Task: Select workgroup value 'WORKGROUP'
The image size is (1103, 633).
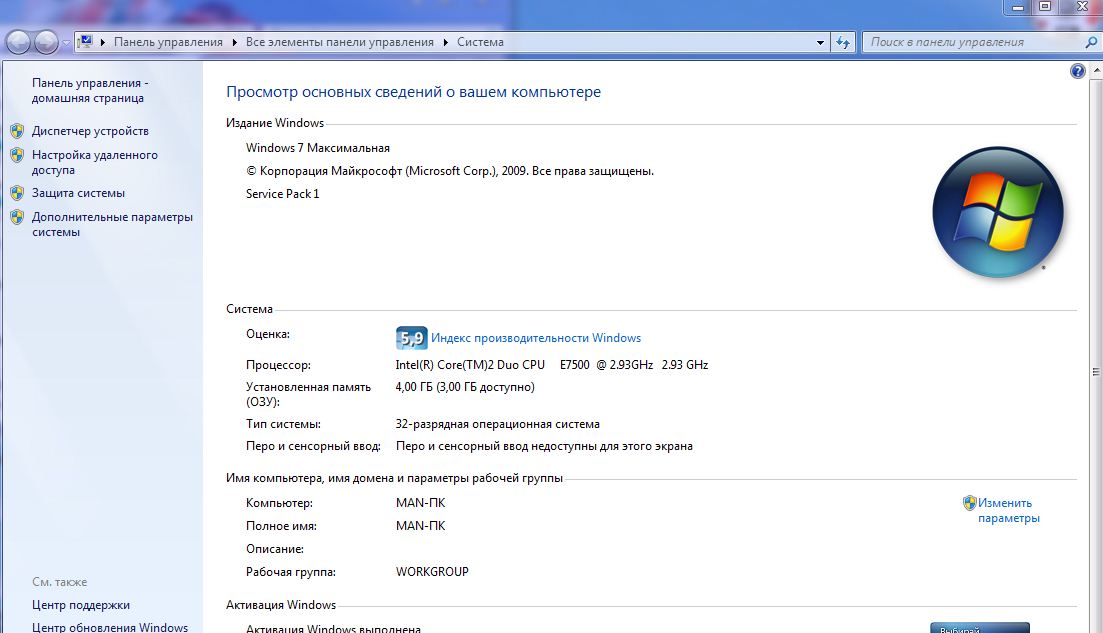Action: pyautogui.click(x=432, y=572)
